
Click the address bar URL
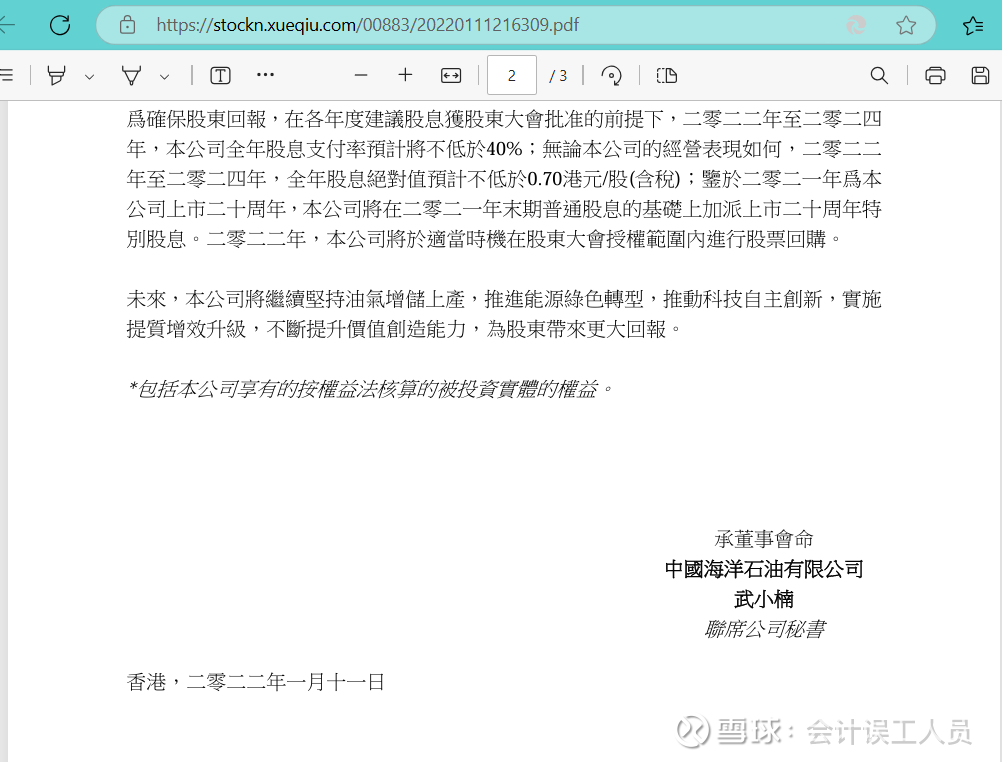pos(367,25)
